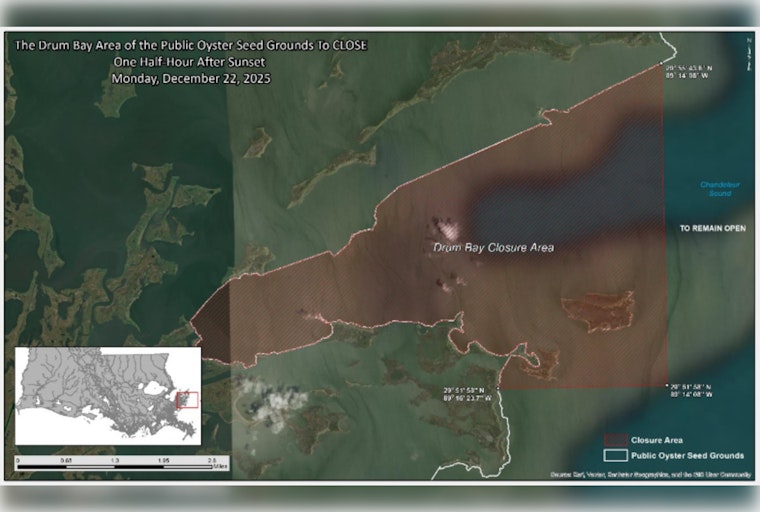Click the southeast corner coordinate label
The image size is (760, 512).
tap(691, 390)
